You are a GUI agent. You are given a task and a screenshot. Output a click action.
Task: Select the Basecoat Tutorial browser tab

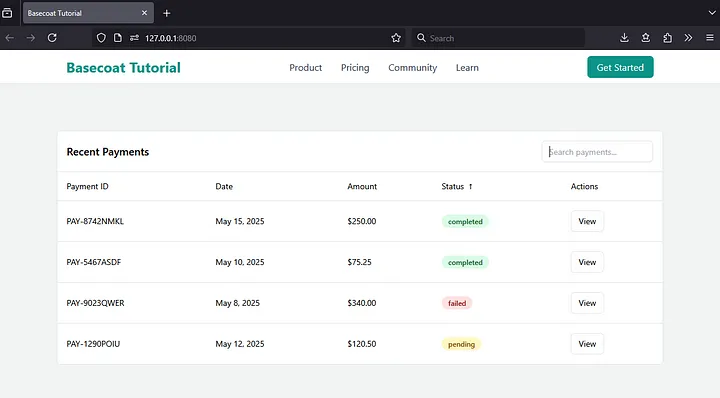click(x=88, y=13)
